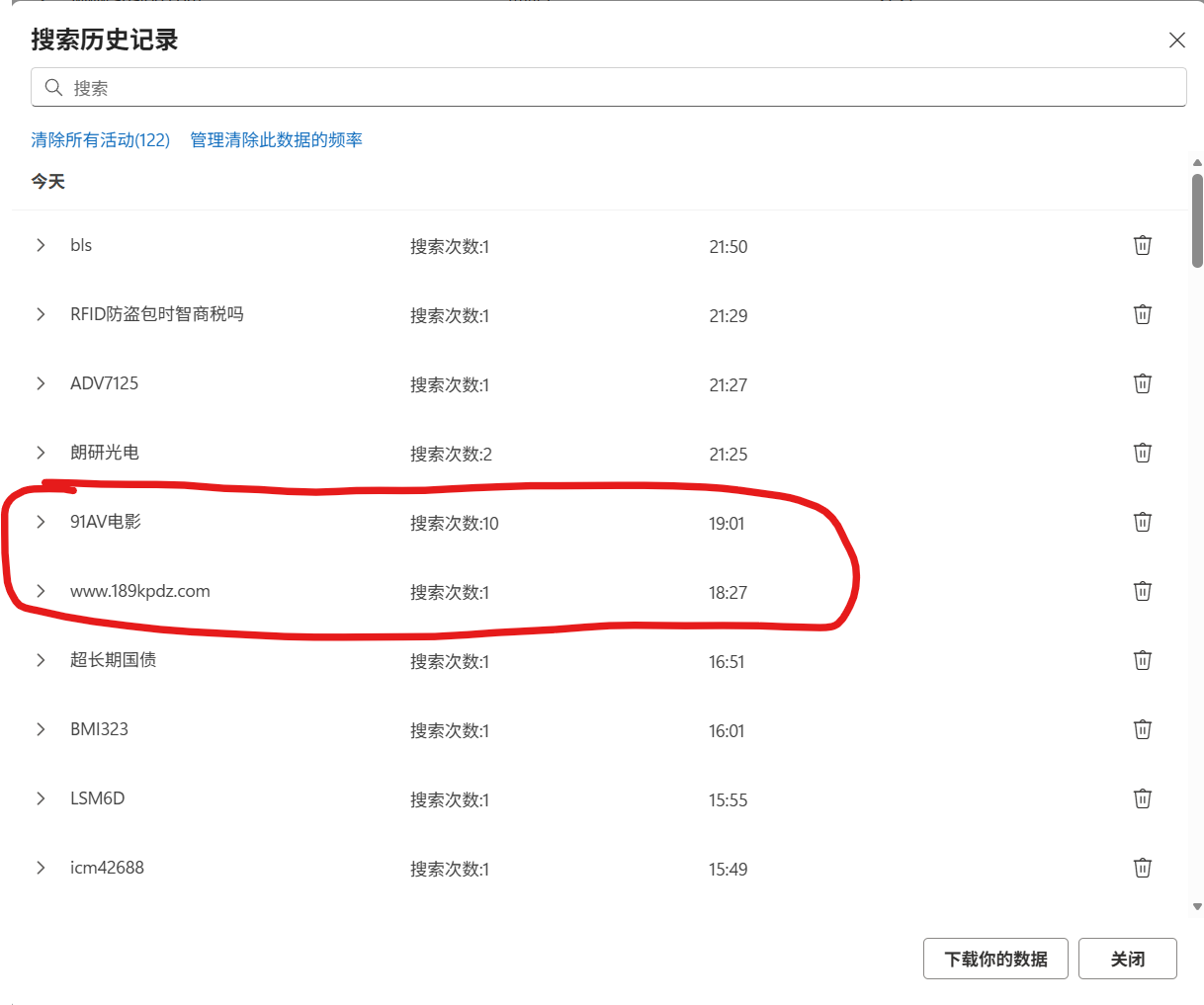This screenshot has height=1005, width=1204.
Task: Click 搜索次数:2 count for 朗研光电
Action: click(x=451, y=455)
